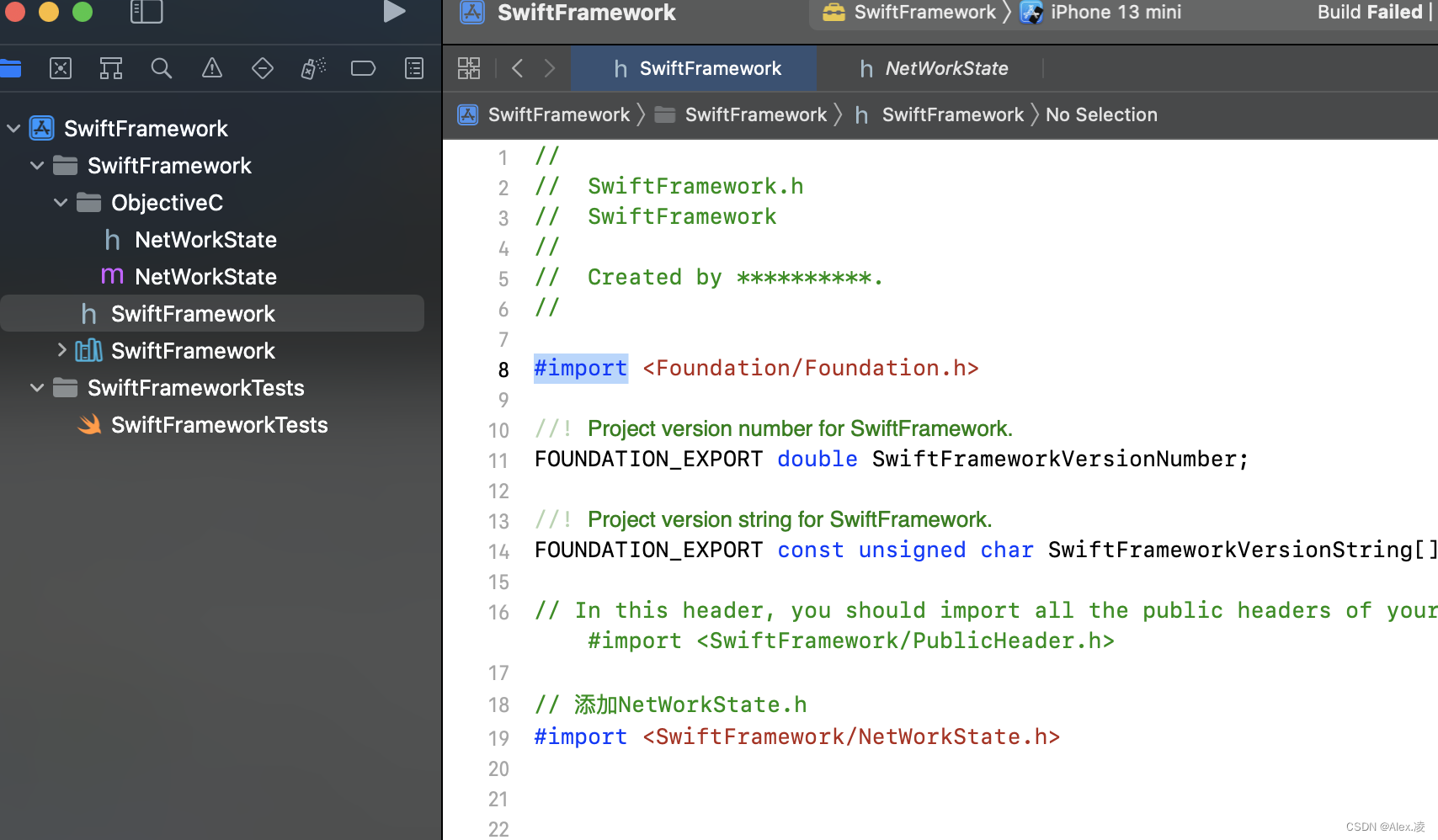Collapse the ObjectiveC folder
1438x840 pixels.
pyautogui.click(x=61, y=203)
